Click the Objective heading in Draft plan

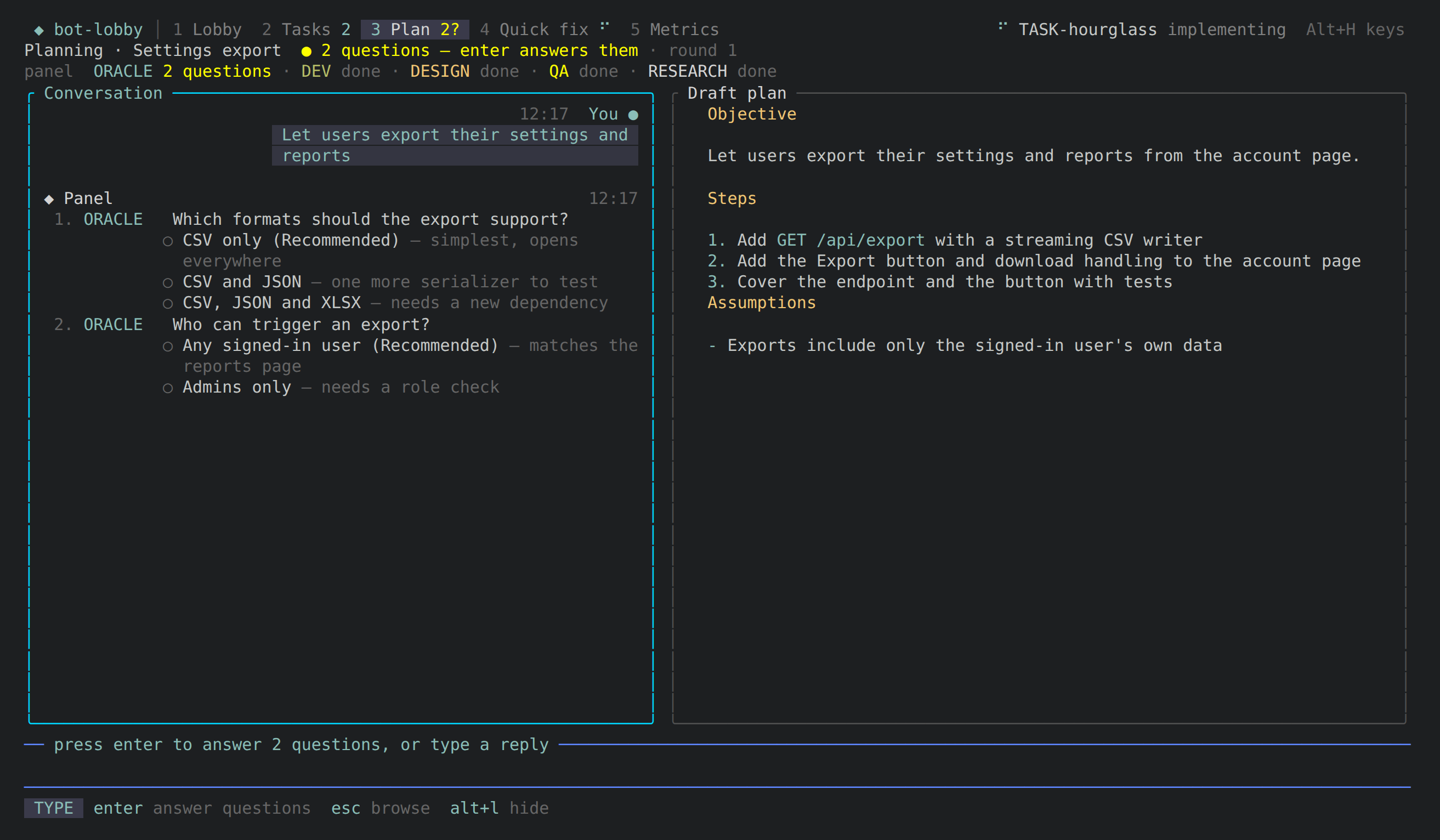click(x=752, y=114)
